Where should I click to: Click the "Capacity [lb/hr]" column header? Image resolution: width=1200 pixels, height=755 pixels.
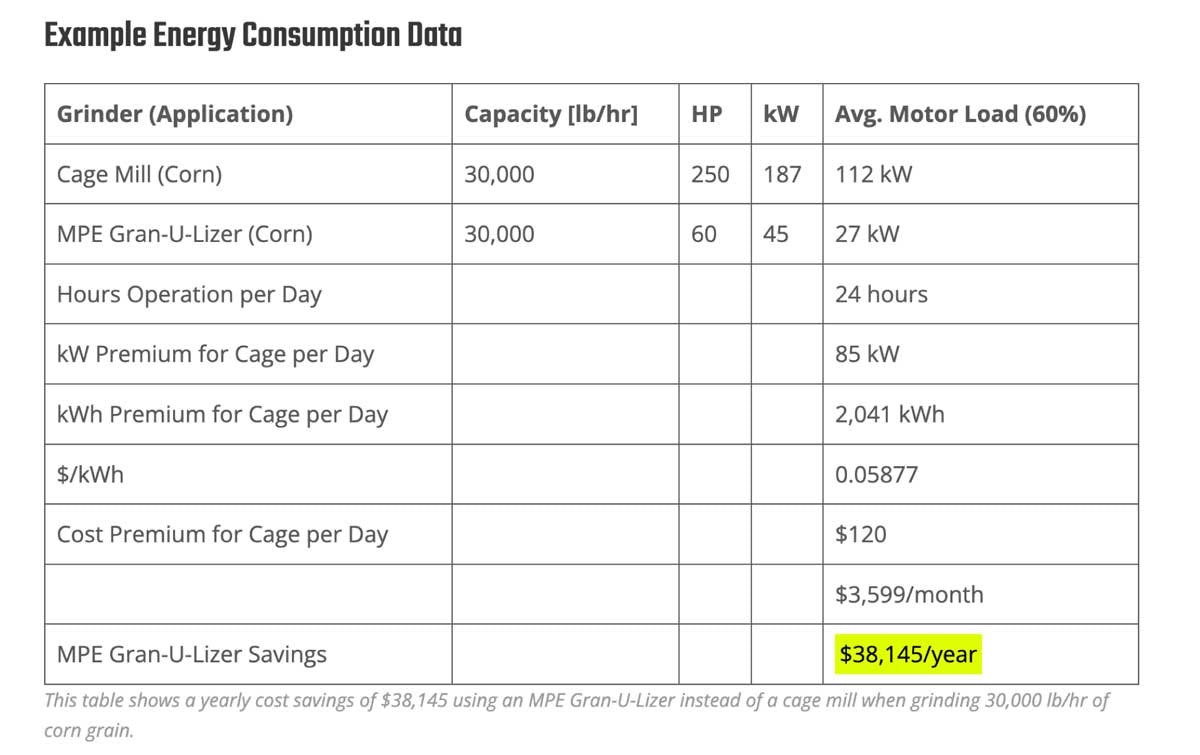click(x=550, y=114)
